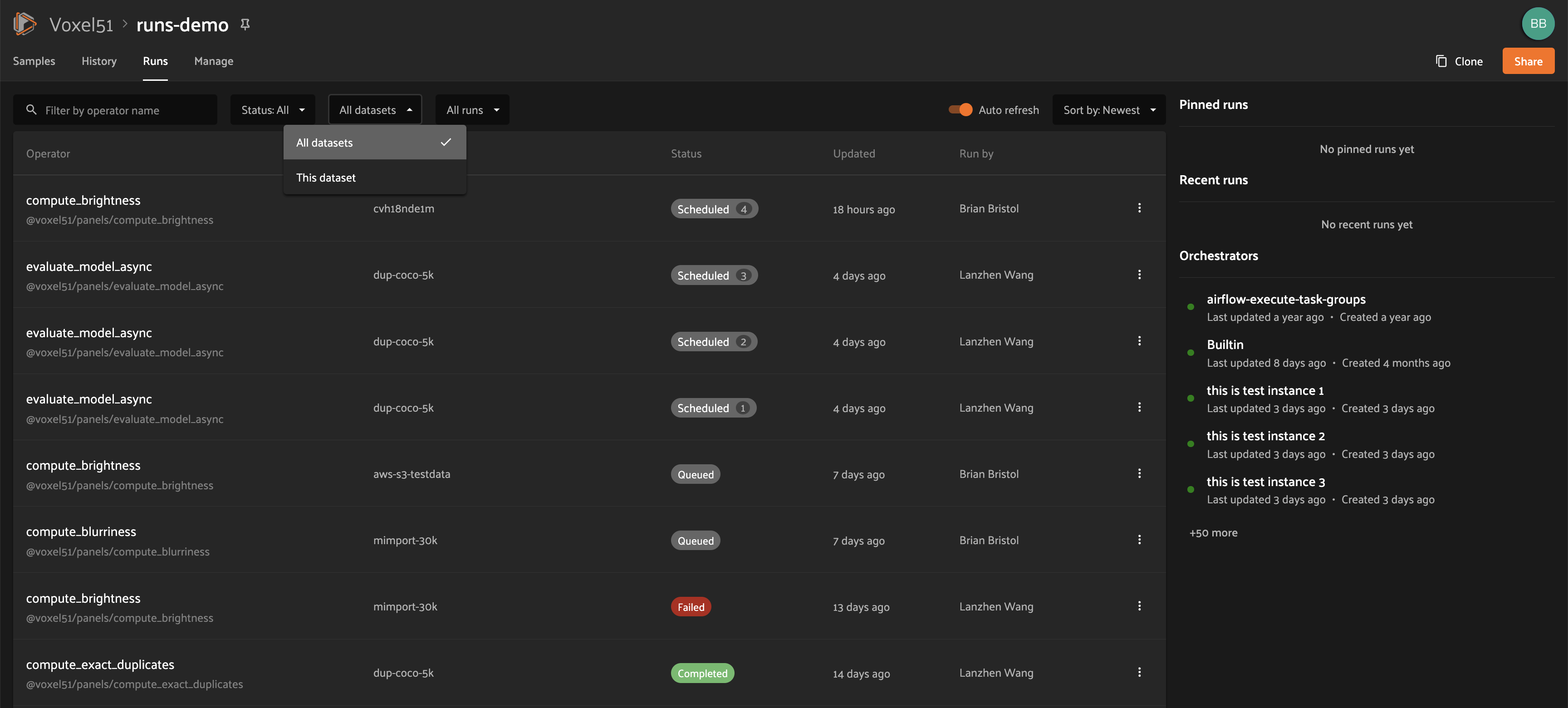1568x708 pixels.
Task: Click the three-dot menu for compute_brightness row
Action: pyautogui.click(x=1139, y=208)
